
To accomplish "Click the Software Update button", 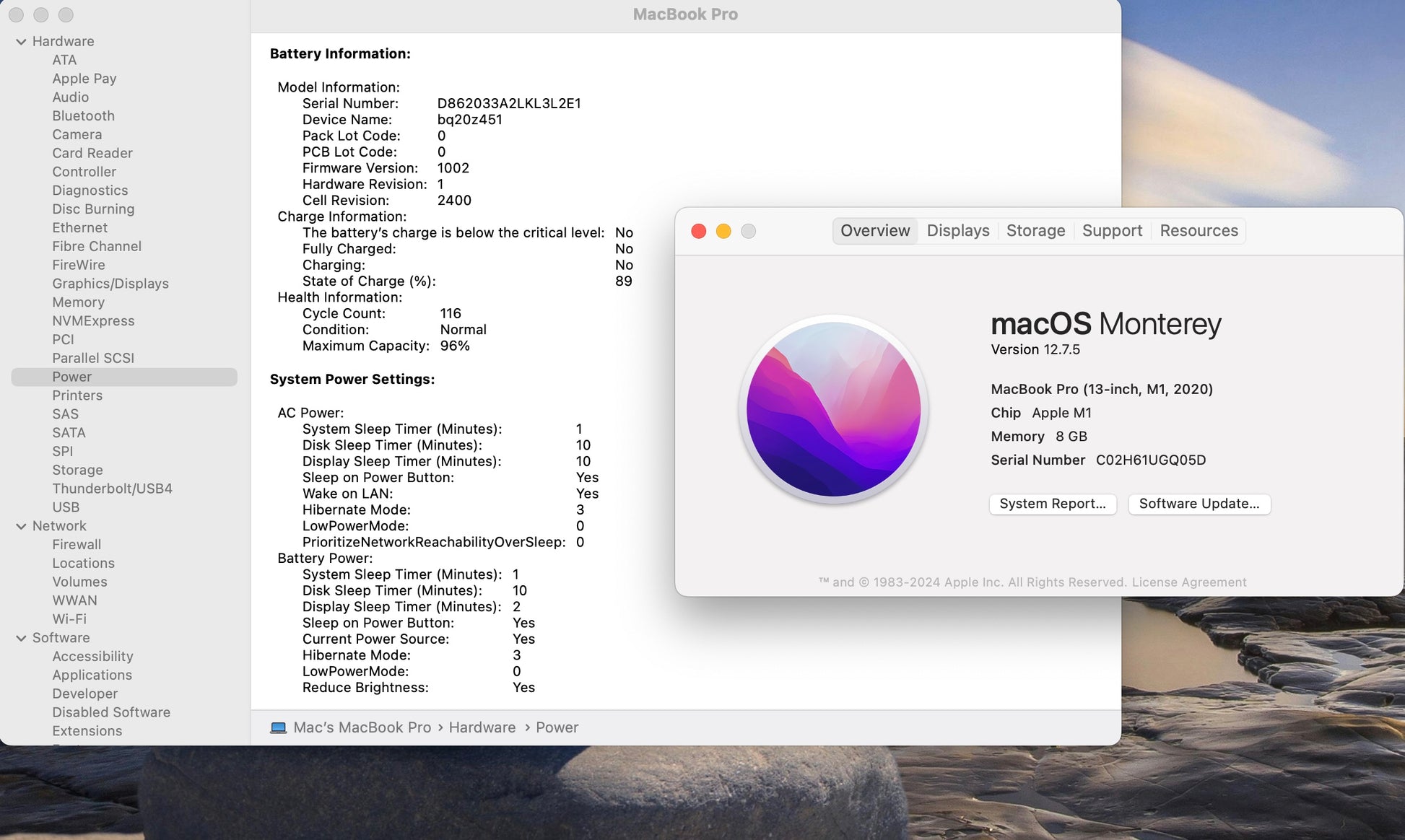I will pos(1199,504).
